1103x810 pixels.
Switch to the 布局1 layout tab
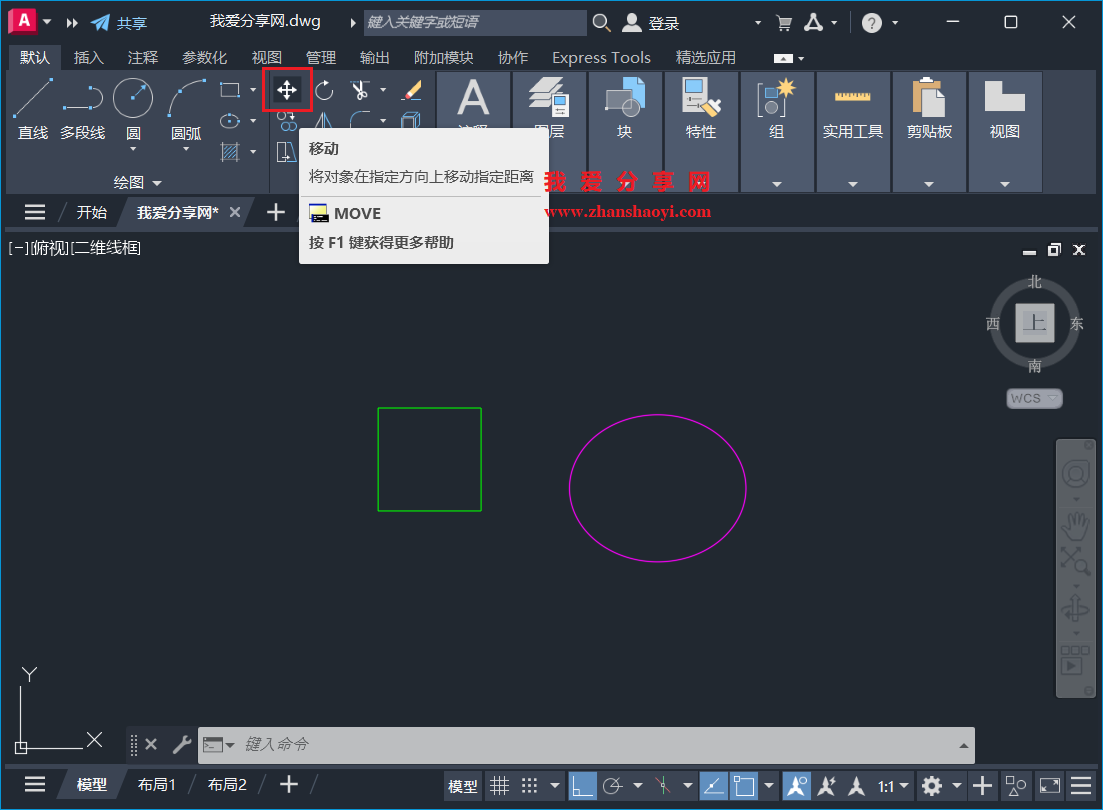[x=156, y=785]
